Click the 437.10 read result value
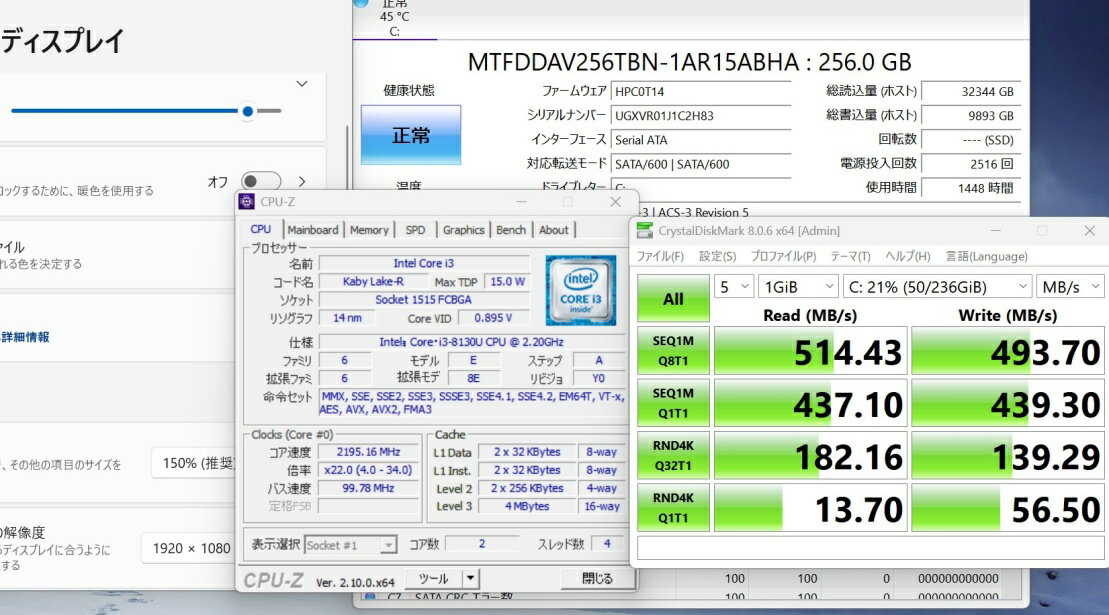Viewport: 1109px width, 615px height. [811, 403]
